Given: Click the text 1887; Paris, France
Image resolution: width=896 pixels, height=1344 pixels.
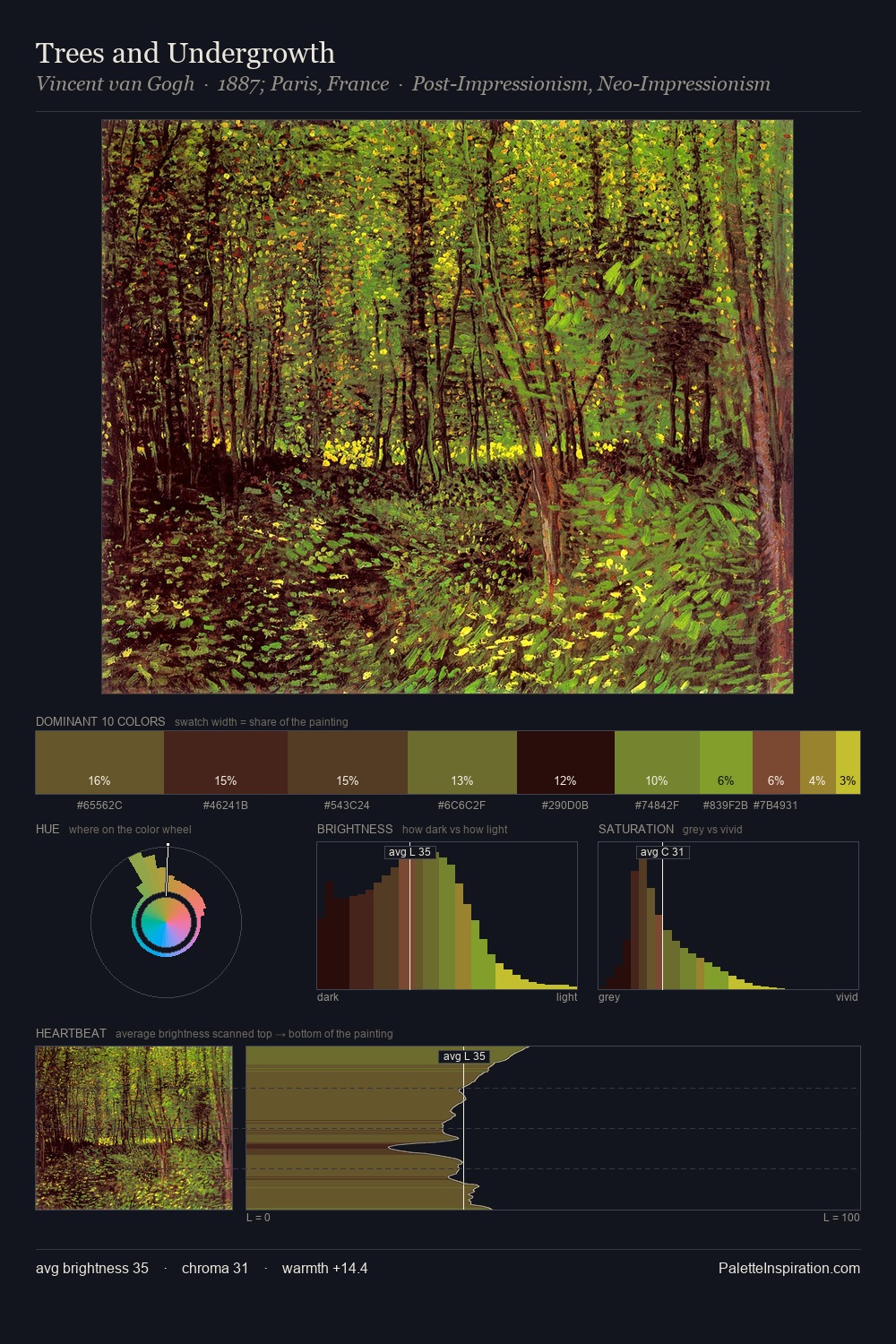Looking at the screenshot, I should tap(303, 84).
